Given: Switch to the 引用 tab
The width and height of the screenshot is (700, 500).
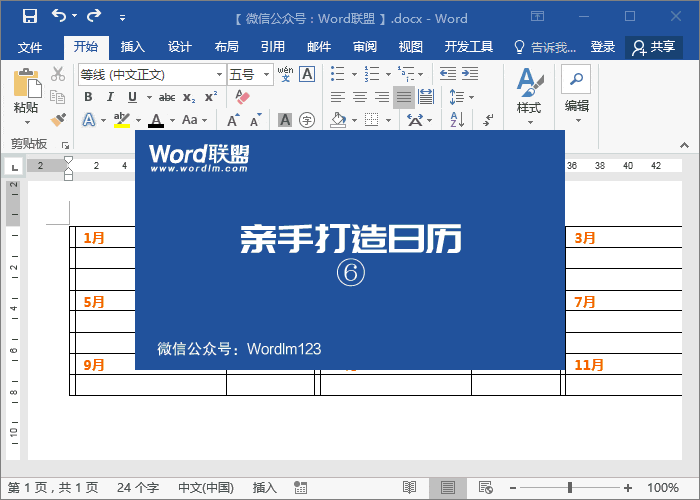Looking at the screenshot, I should coord(273,46).
